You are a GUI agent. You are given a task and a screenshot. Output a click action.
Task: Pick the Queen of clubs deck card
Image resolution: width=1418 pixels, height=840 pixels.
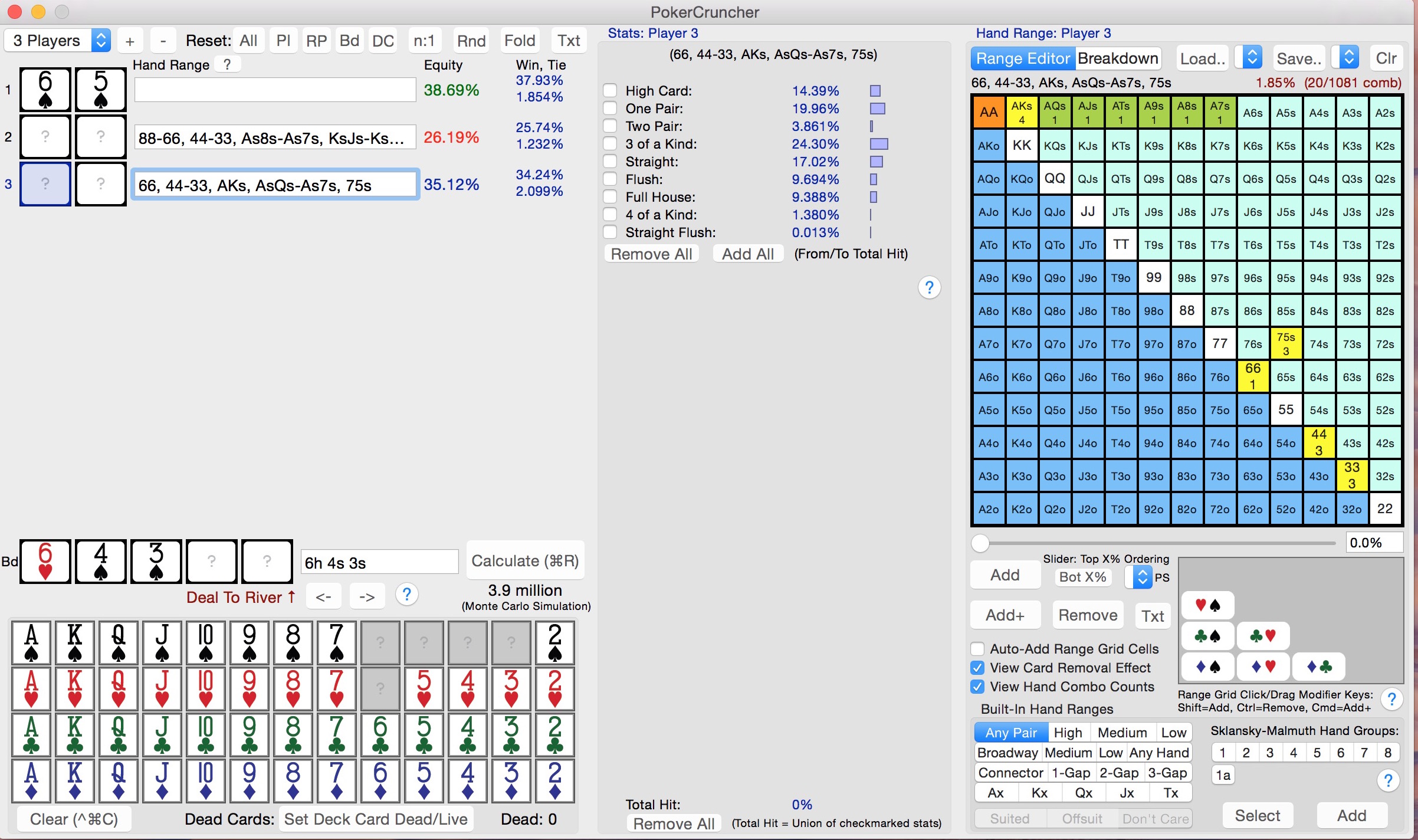tap(119, 734)
